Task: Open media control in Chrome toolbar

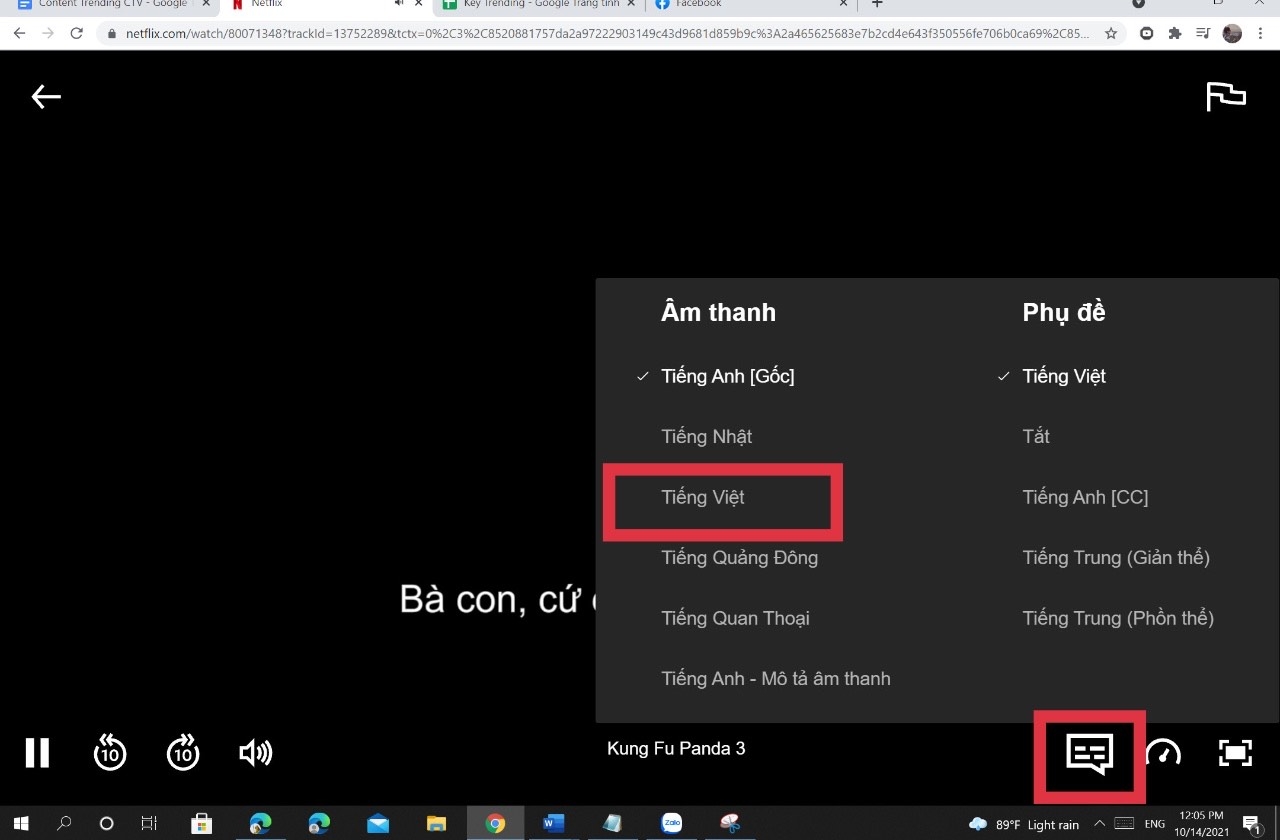Action: (1203, 33)
